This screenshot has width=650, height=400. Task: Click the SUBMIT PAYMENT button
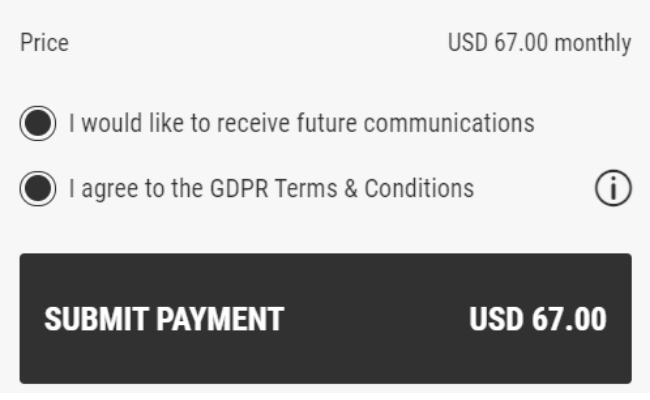(x=325, y=318)
